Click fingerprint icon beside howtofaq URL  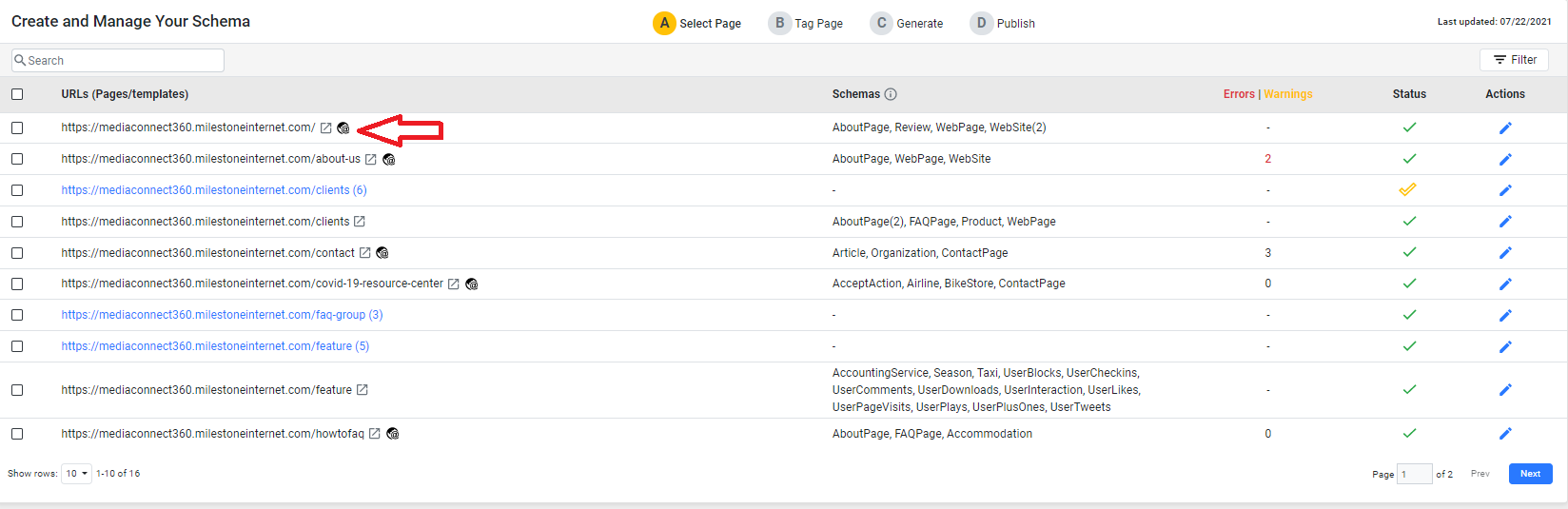click(x=393, y=434)
